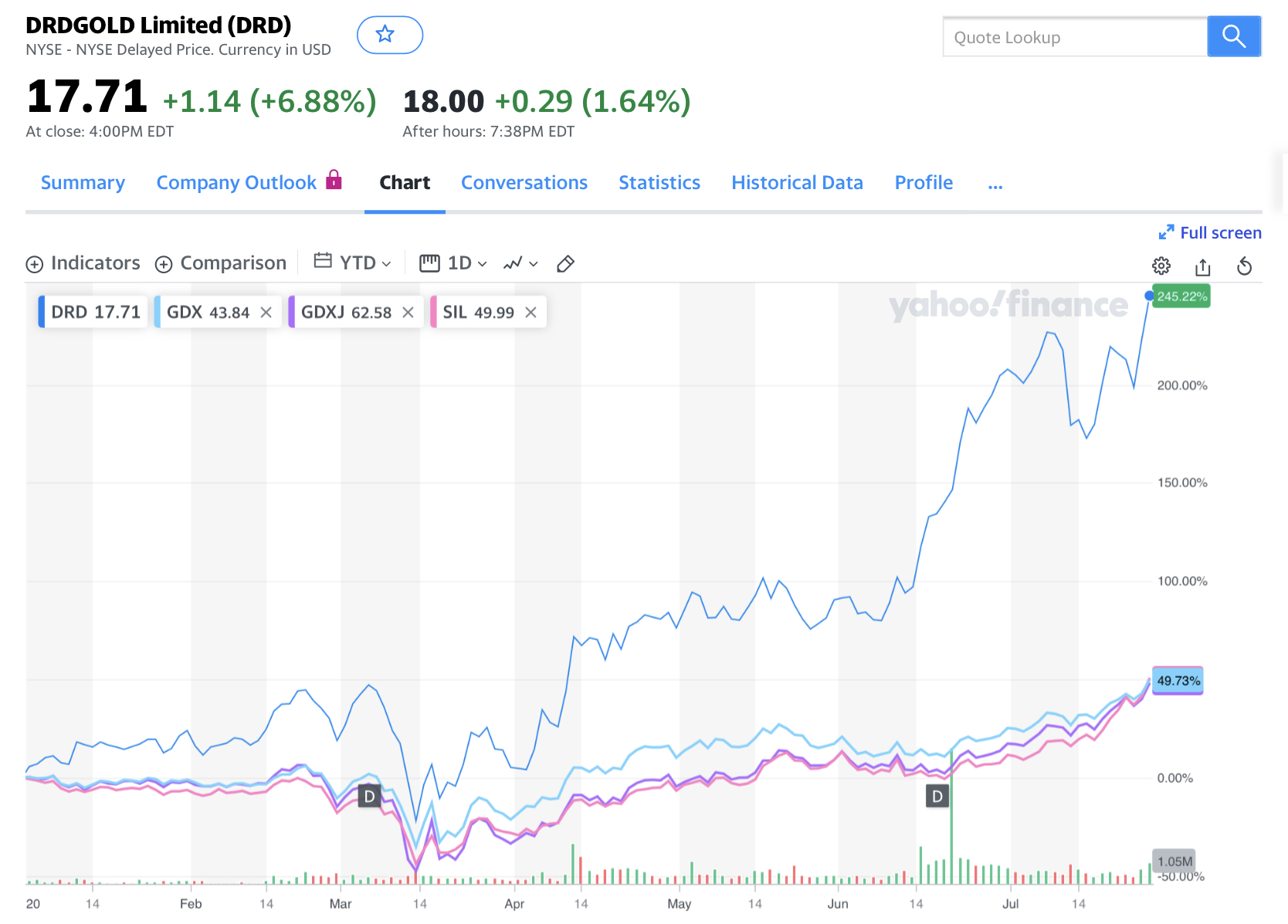Click the star watchlist button
Viewport: 1288px width, 924px height.
pos(389,35)
